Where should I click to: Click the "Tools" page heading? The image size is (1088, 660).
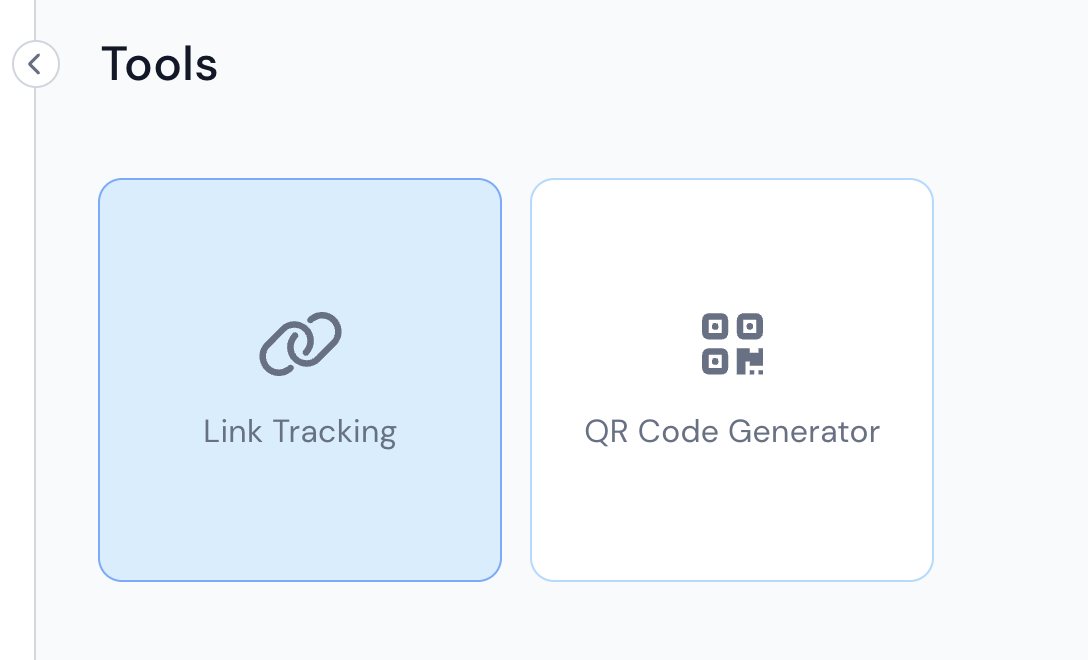click(160, 64)
